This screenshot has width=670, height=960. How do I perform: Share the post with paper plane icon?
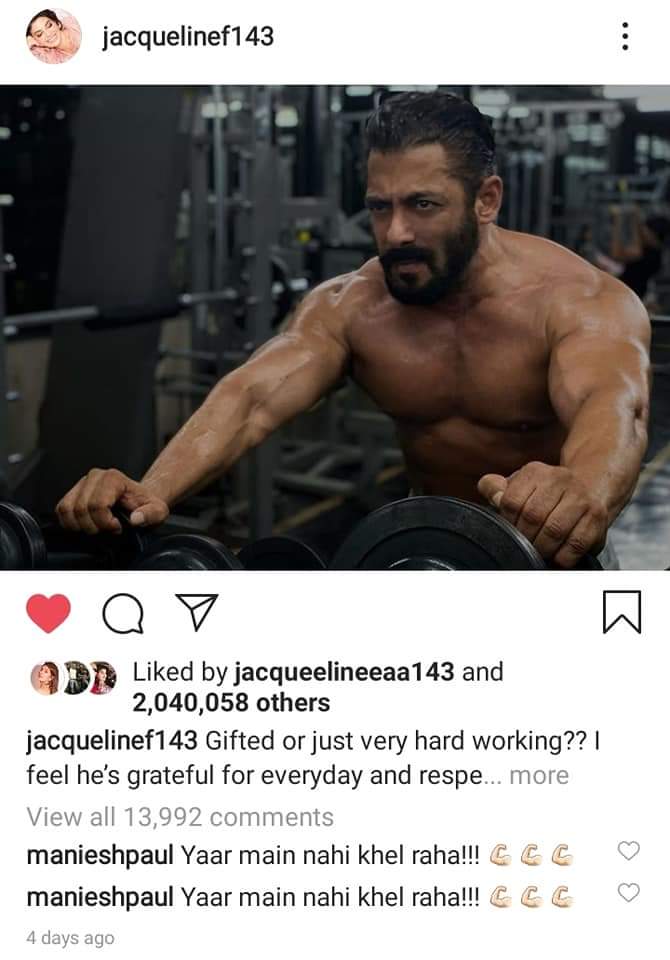[197, 612]
